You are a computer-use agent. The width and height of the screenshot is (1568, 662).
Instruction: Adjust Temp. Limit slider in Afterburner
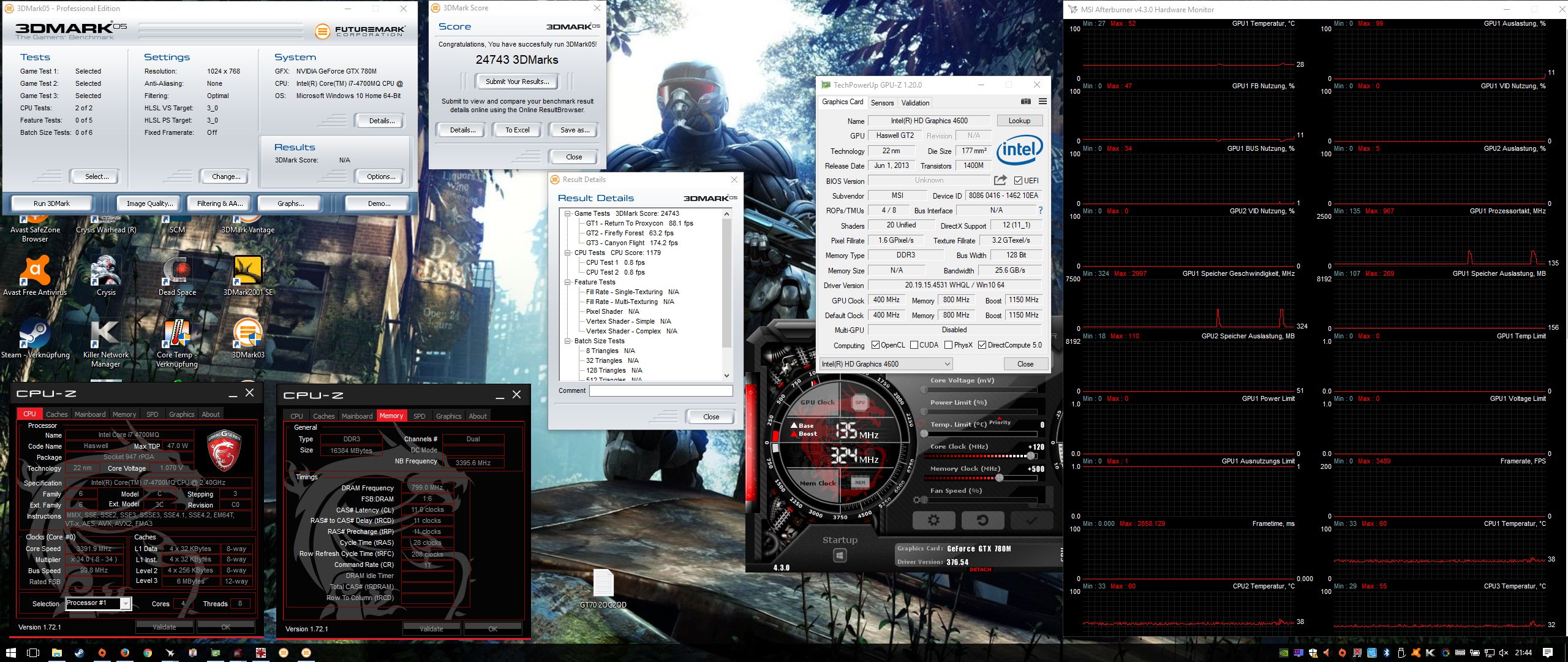tap(924, 433)
